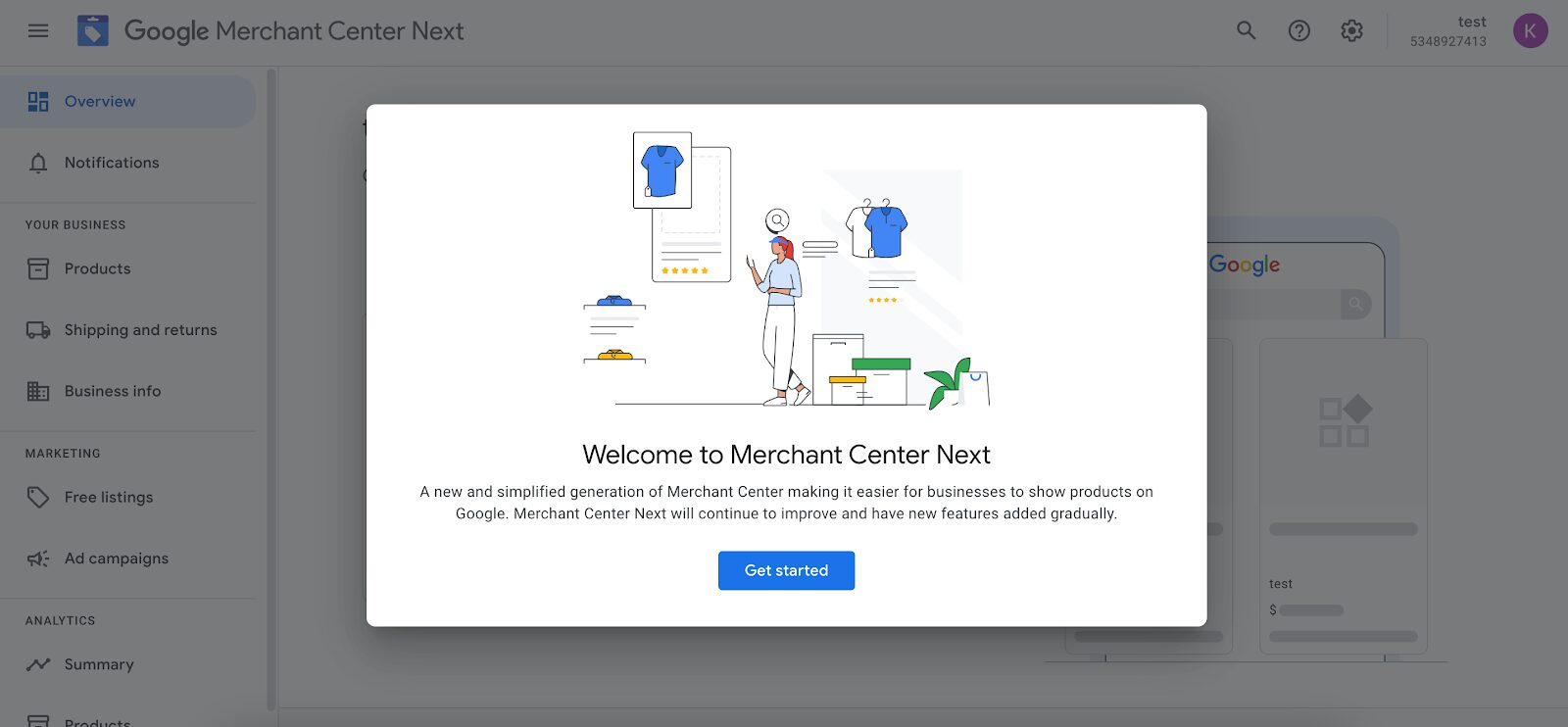1568x727 pixels.
Task: Click the Shipping and returns truck icon
Action: pos(38,330)
